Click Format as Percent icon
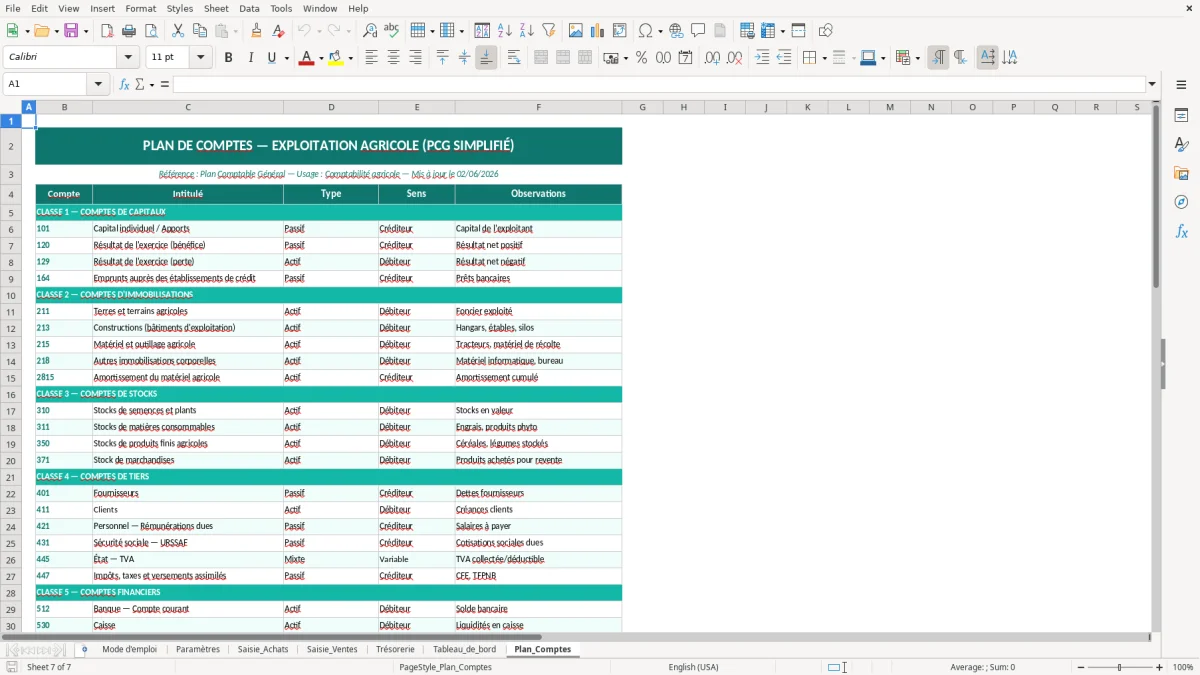The image size is (1200, 675). coord(641,58)
